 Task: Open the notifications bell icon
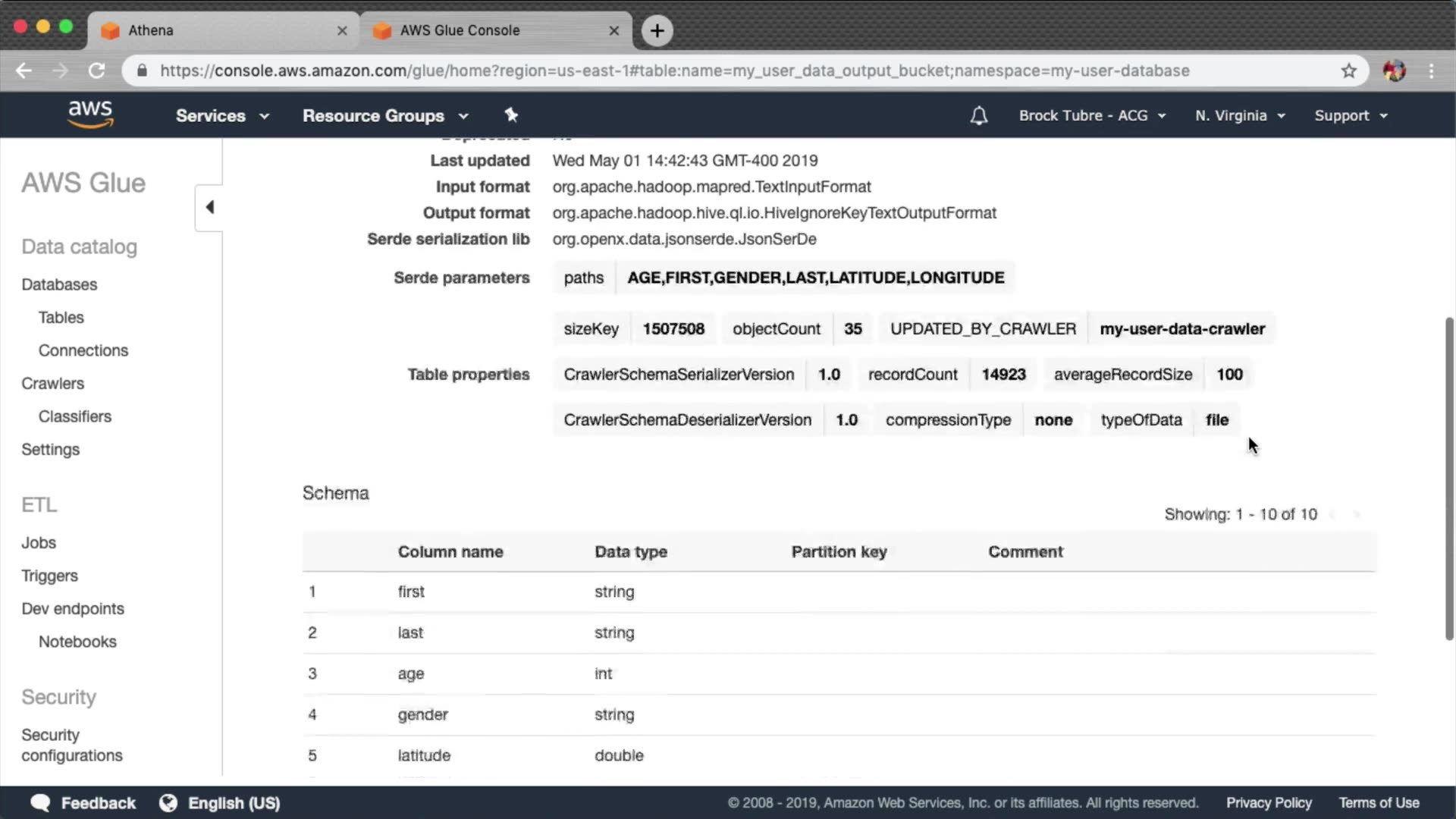tap(978, 116)
